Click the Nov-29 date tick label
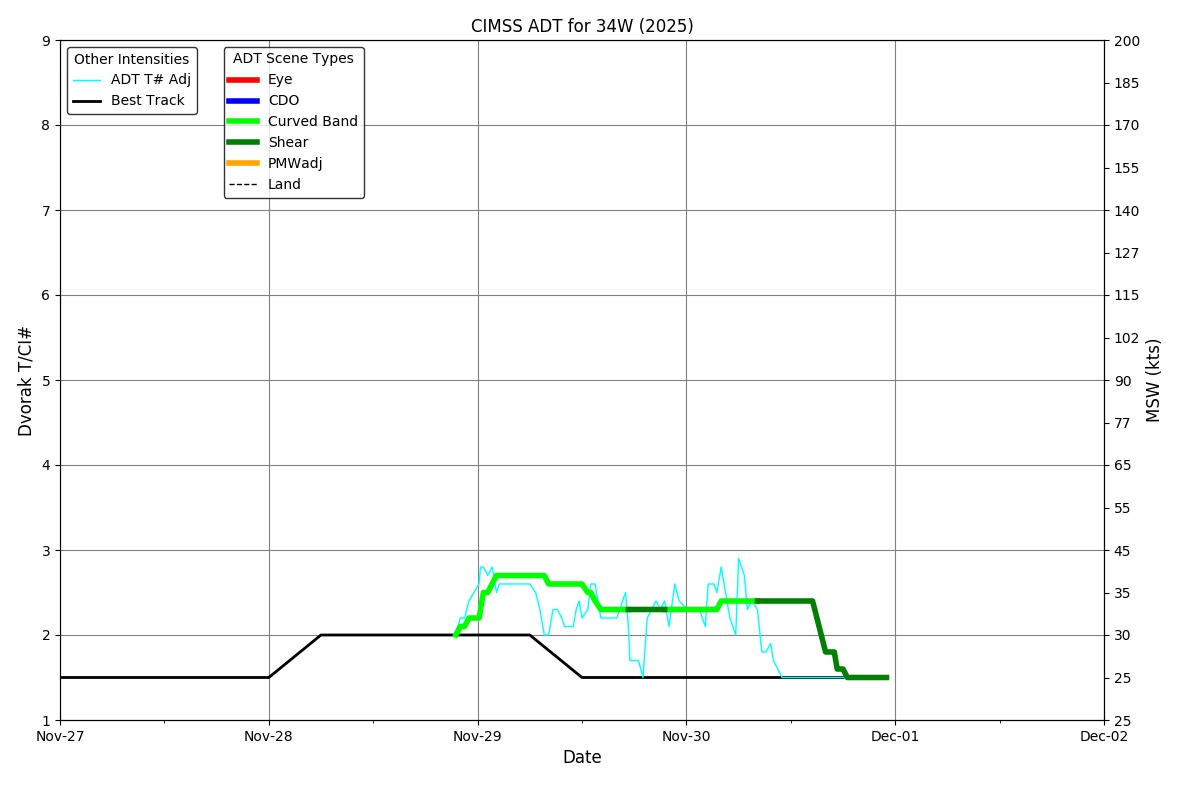1200x800 pixels. coord(477,737)
